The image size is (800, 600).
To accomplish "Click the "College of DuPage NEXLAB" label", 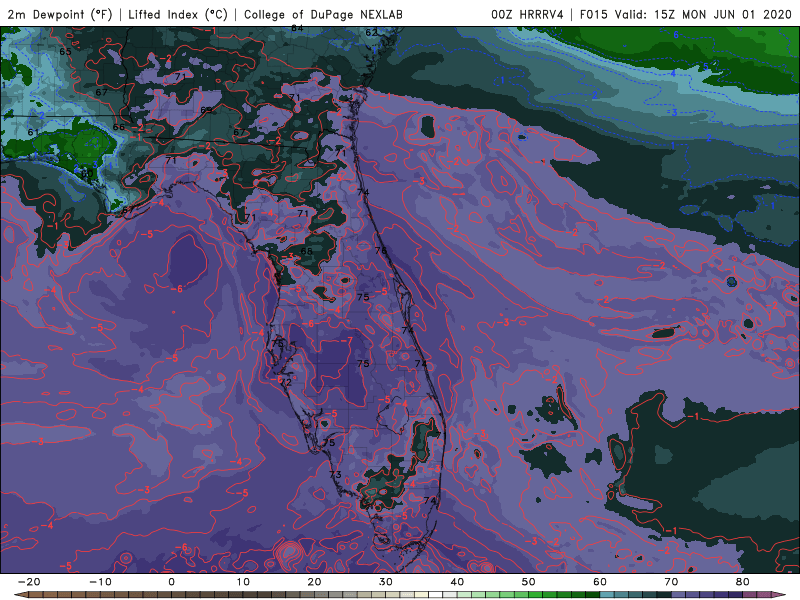I will pos(323,14).
